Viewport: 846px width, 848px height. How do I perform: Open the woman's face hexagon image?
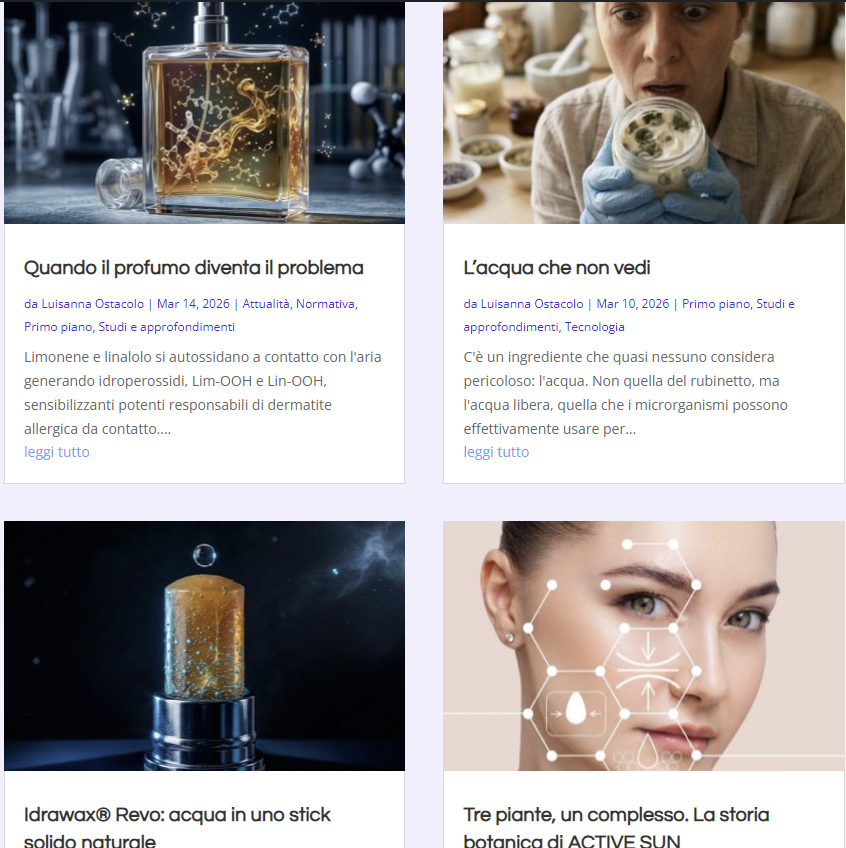(x=644, y=646)
